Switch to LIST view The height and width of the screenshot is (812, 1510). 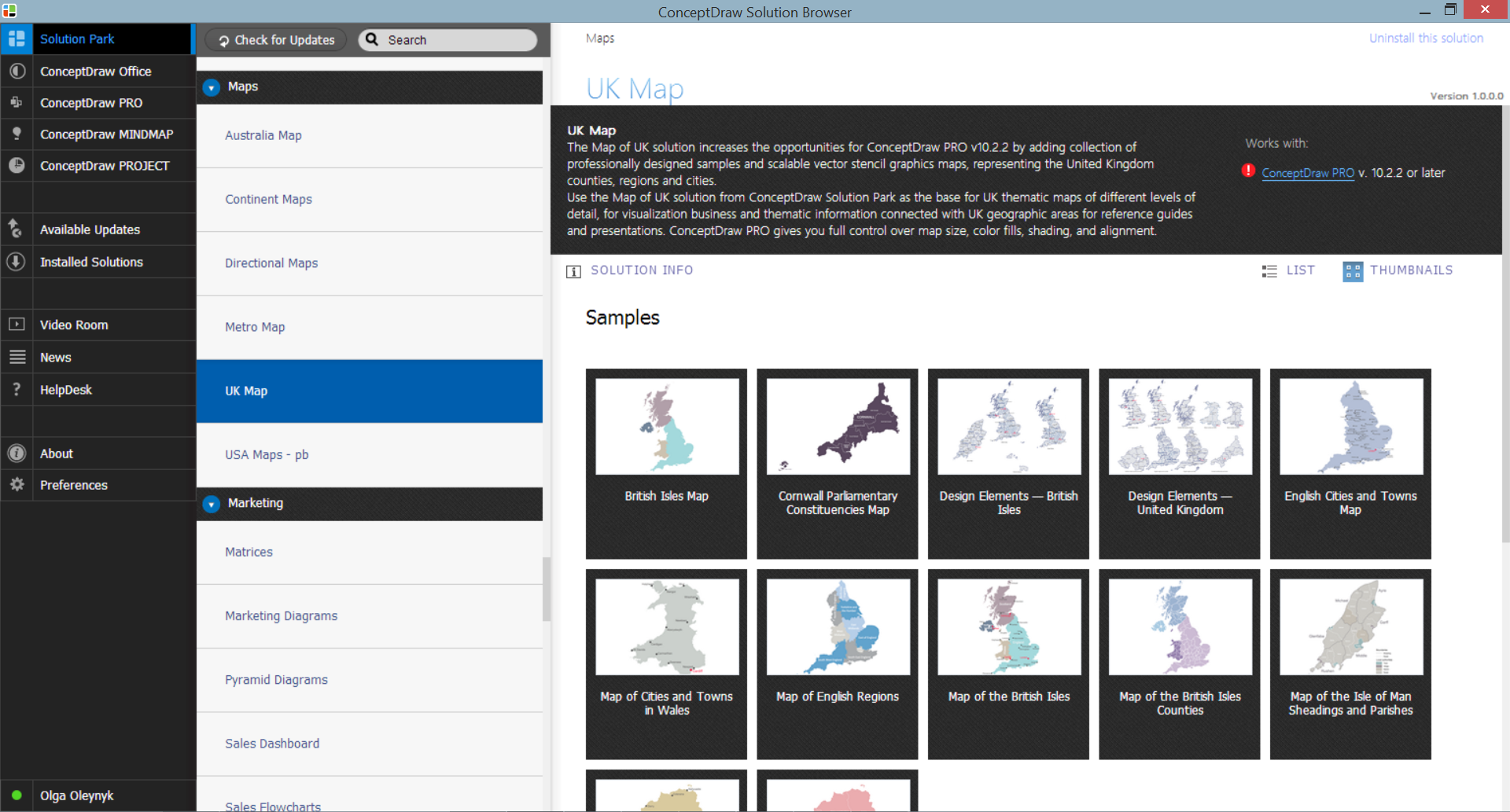click(1288, 270)
